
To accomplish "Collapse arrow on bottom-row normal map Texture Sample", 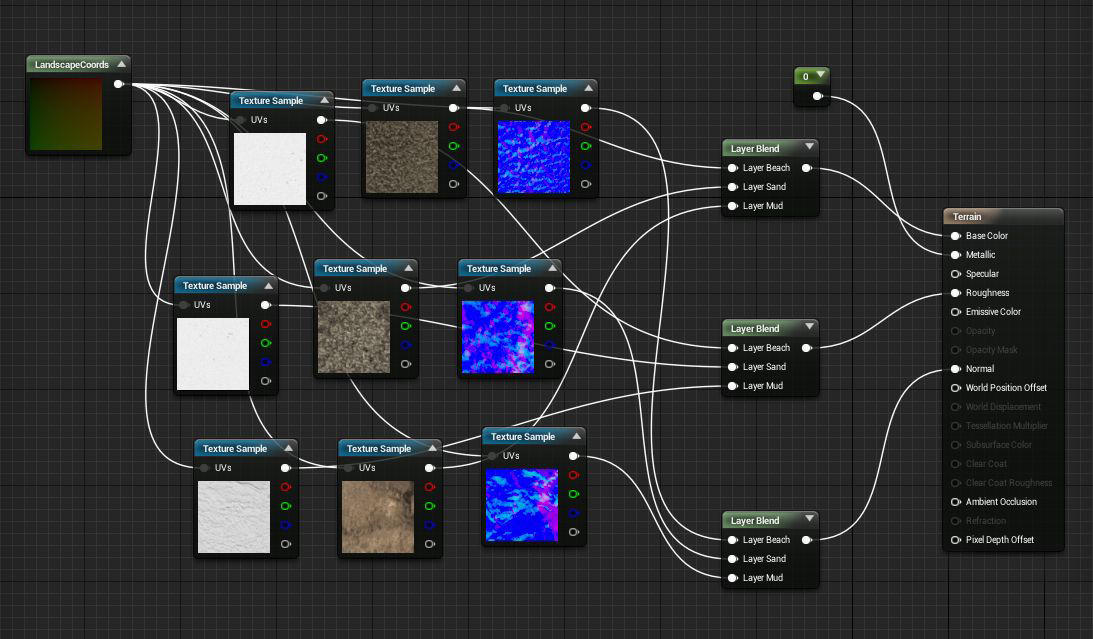I will click(576, 436).
